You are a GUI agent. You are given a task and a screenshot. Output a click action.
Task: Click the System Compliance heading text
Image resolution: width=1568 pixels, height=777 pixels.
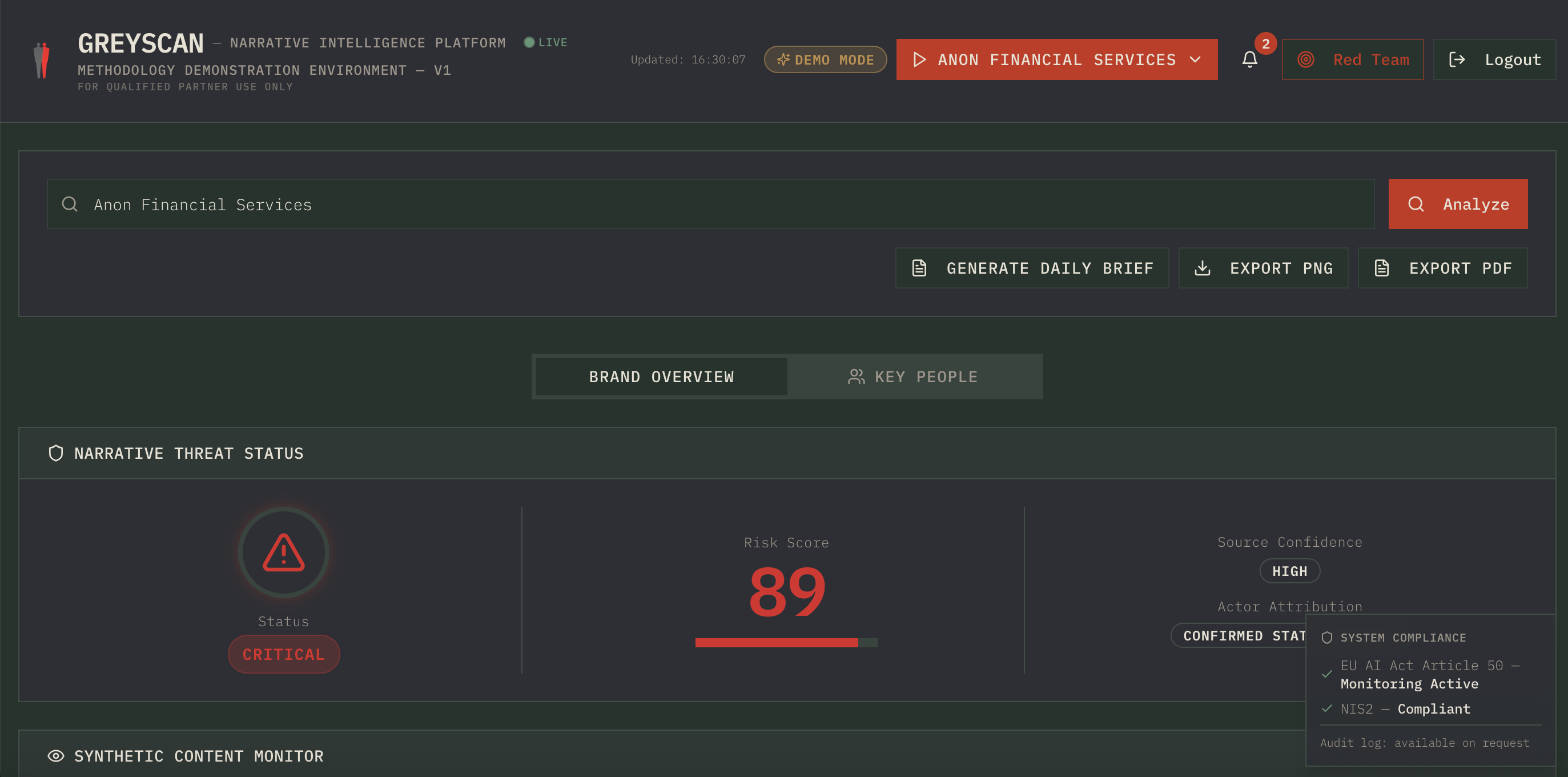pos(1403,638)
